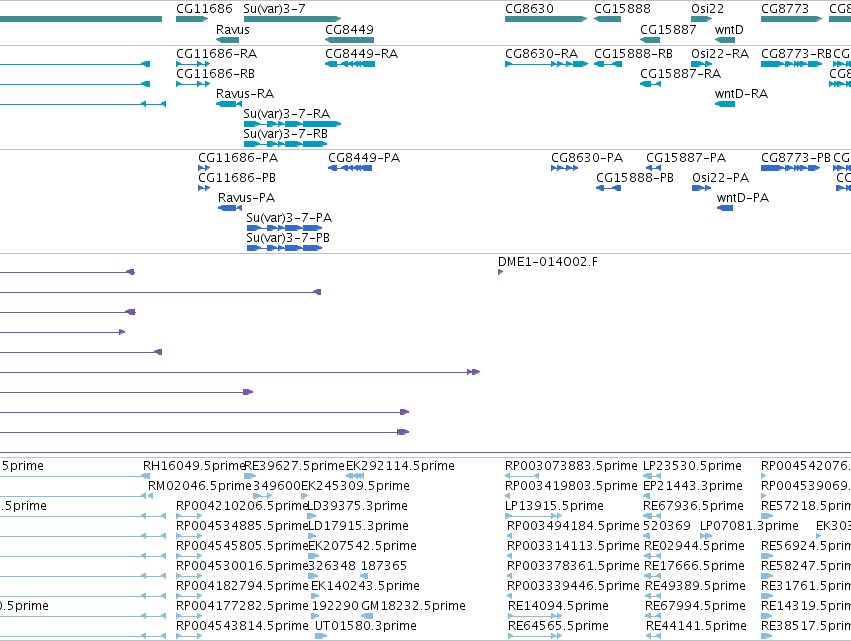This screenshot has height=641, width=851.
Task: Click transcript CG15887-RA
Action: 681,74
